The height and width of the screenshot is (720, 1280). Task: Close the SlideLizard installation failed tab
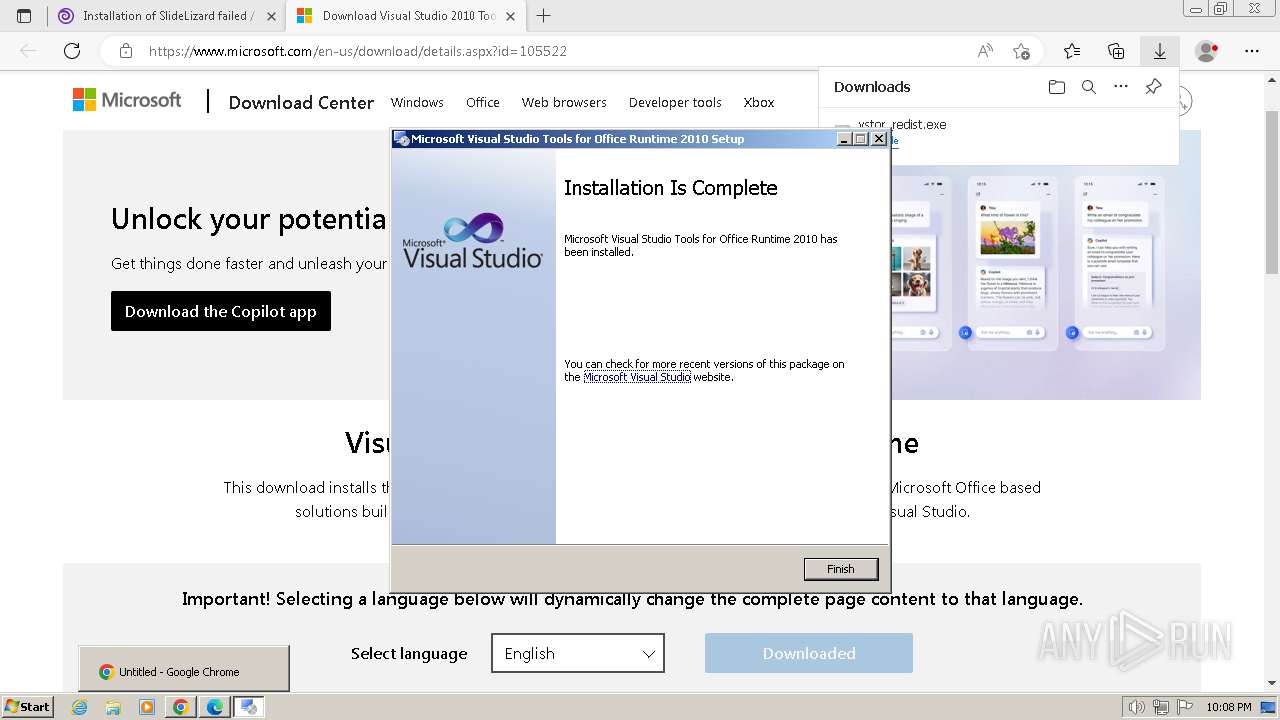[x=271, y=16]
